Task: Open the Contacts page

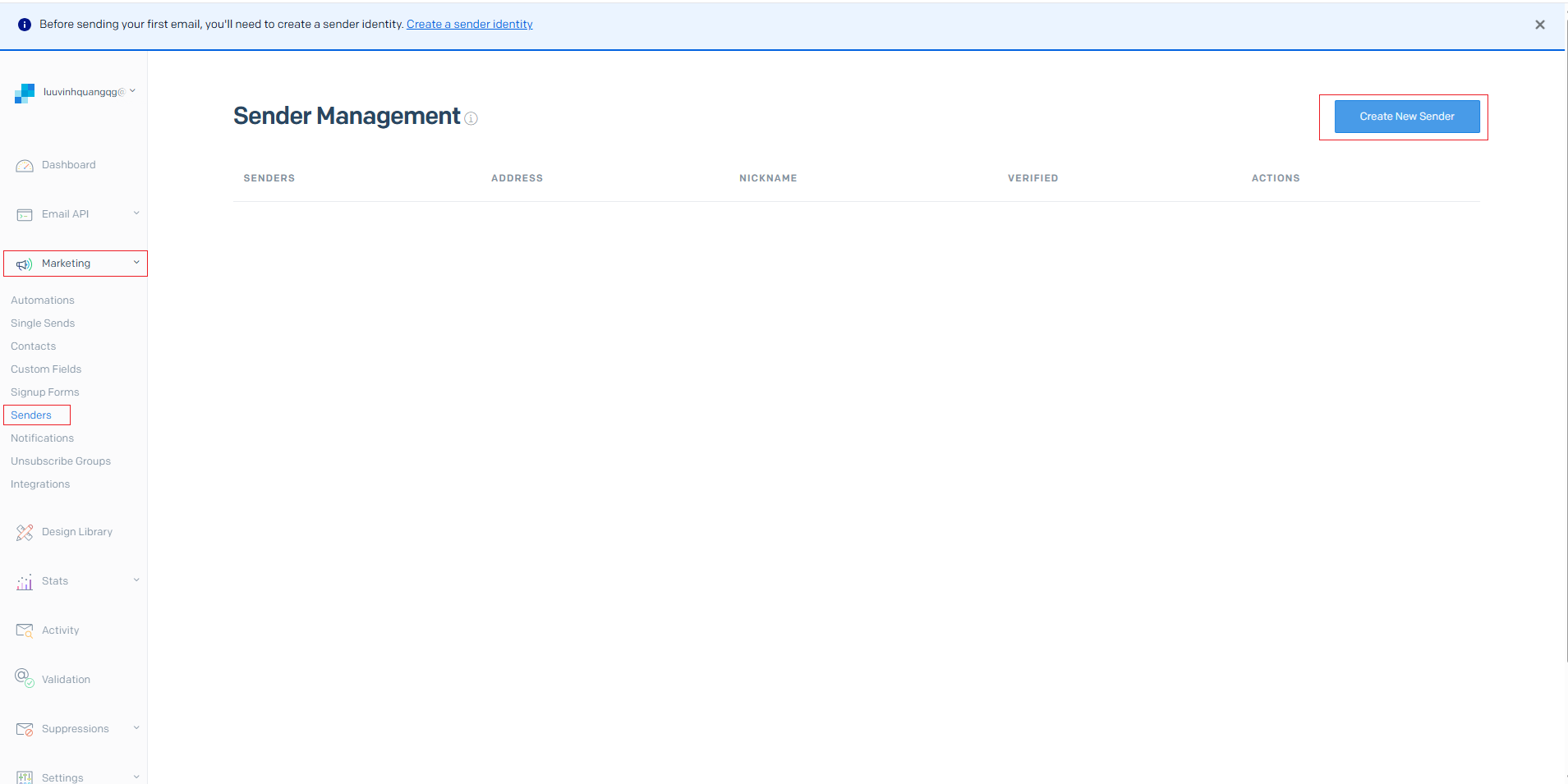Action: [34, 346]
